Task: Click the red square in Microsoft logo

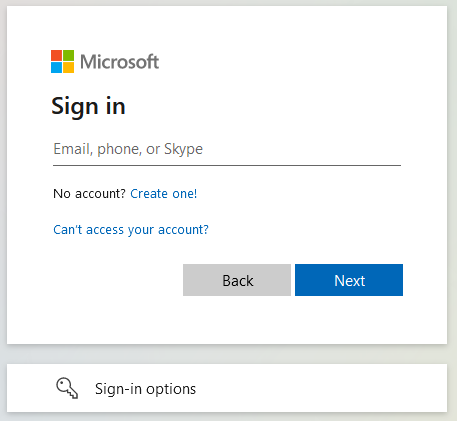Action: tap(56, 55)
